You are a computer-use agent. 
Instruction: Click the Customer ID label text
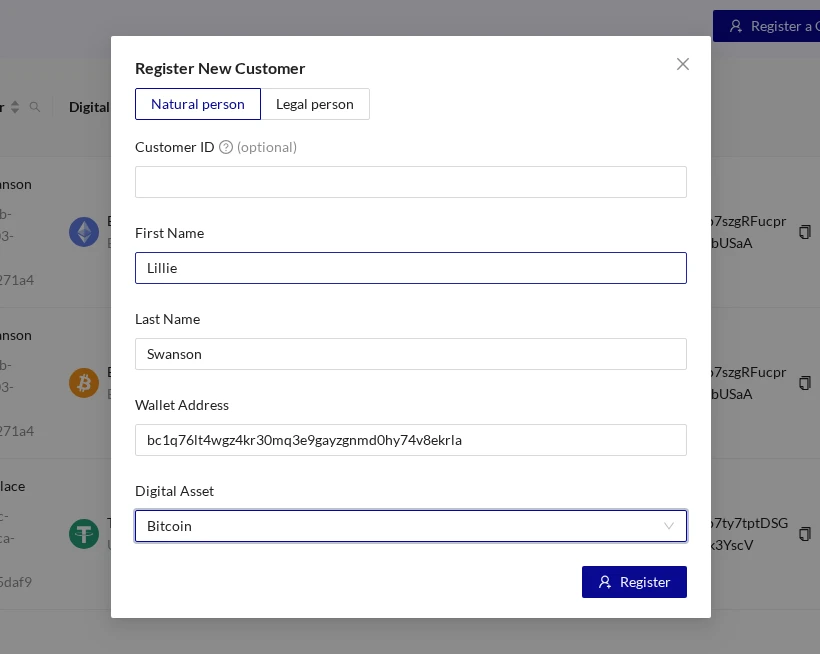click(175, 147)
